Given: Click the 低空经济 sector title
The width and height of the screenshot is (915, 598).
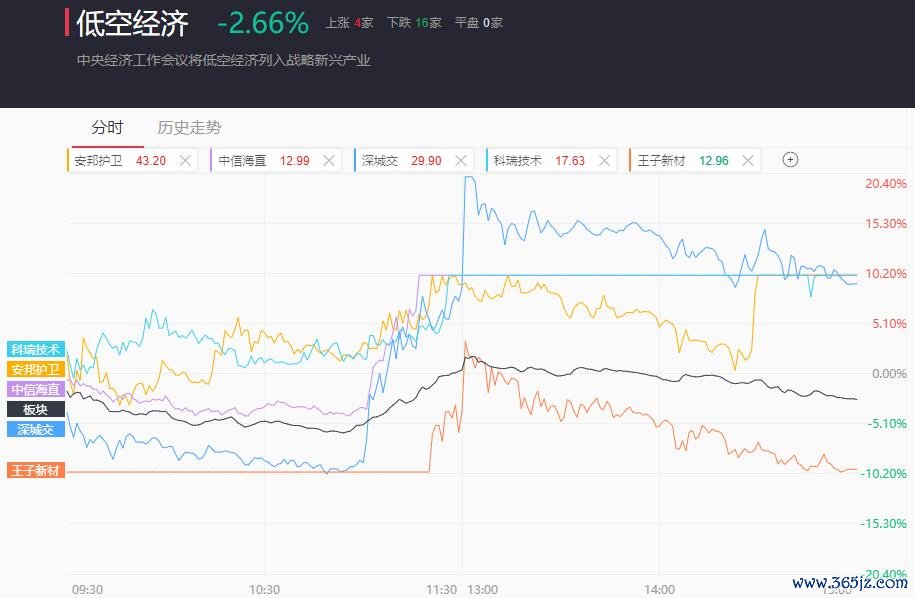Looking at the screenshot, I should pyautogui.click(x=132, y=22).
